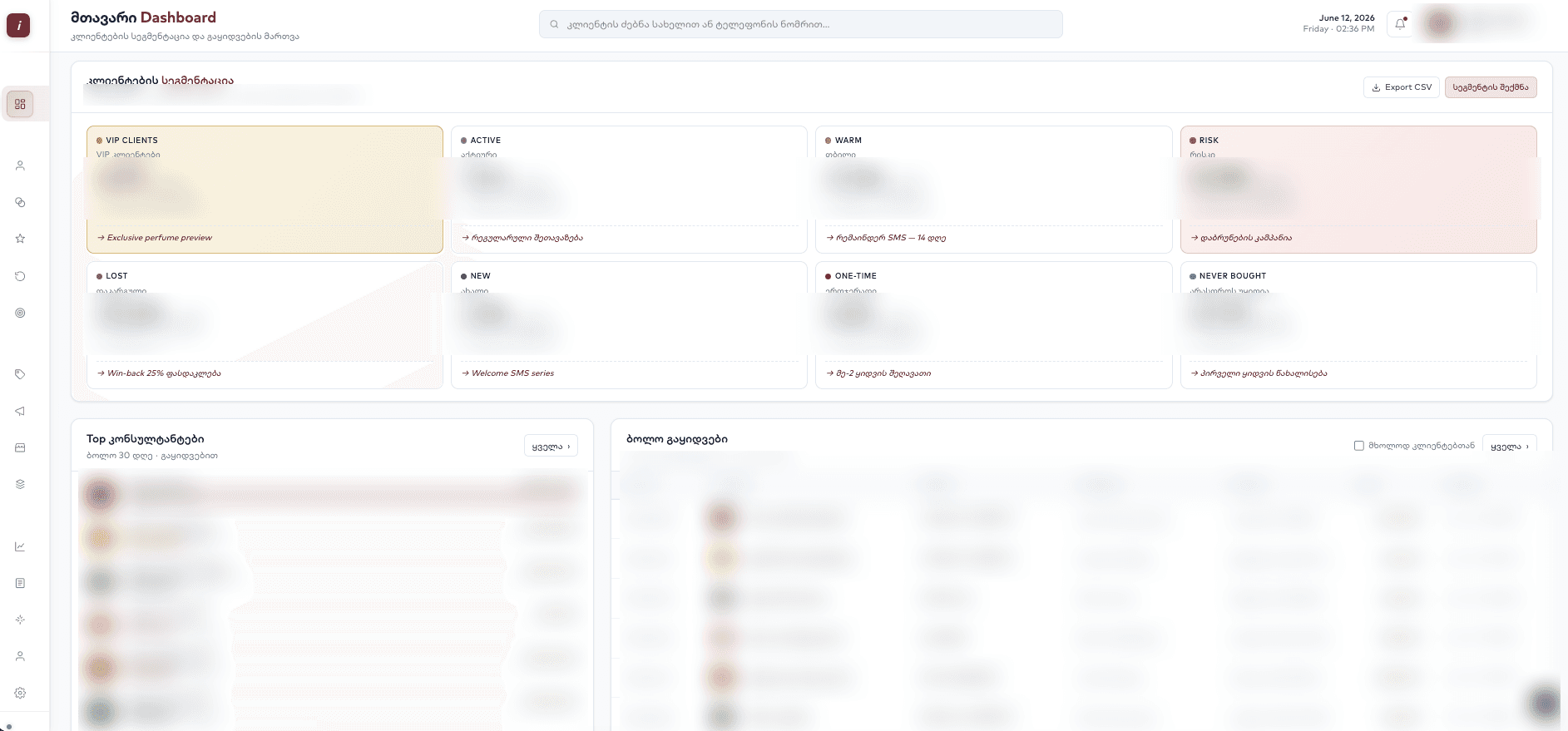Click the circular arrow sidebar icon

[20, 276]
